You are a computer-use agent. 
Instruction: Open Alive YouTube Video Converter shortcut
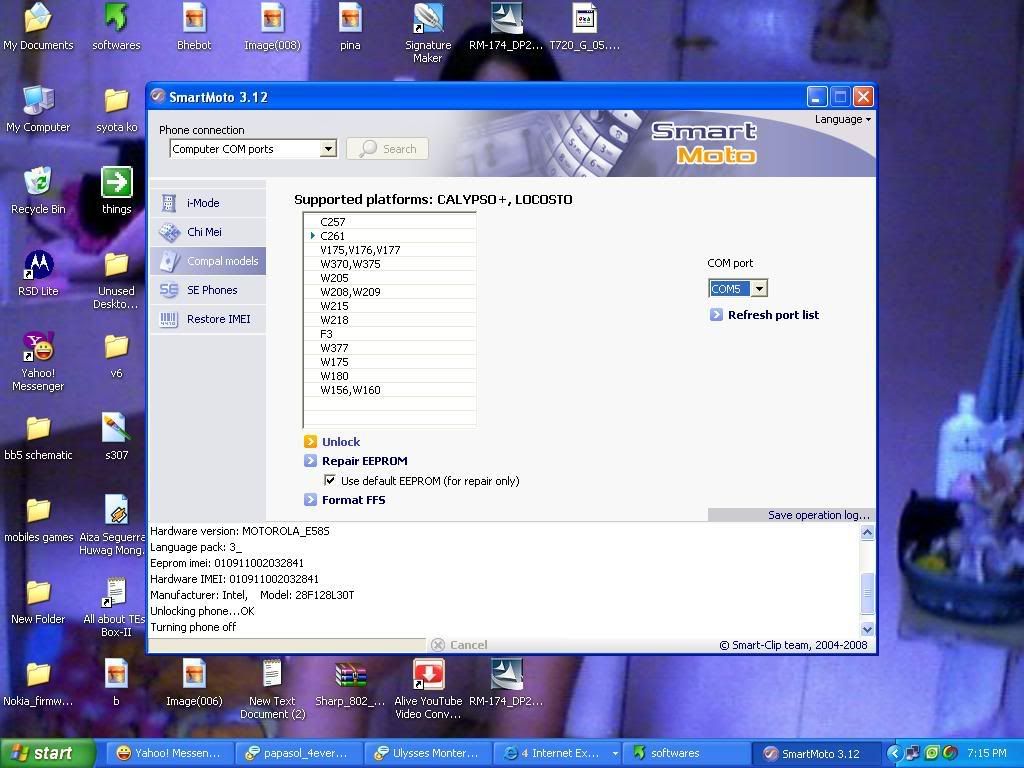(428, 689)
